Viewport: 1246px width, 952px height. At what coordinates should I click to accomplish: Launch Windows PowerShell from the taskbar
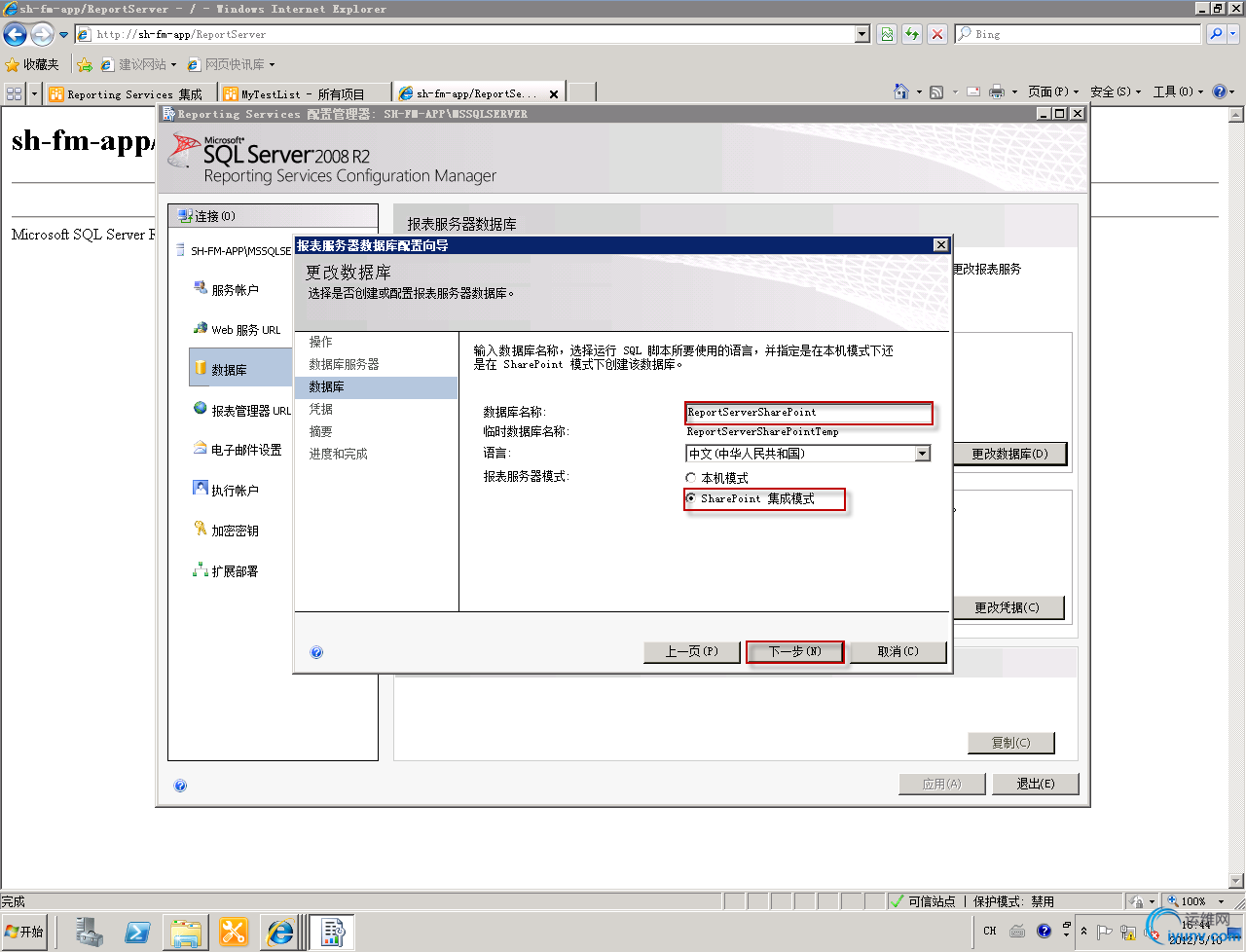pyautogui.click(x=137, y=932)
